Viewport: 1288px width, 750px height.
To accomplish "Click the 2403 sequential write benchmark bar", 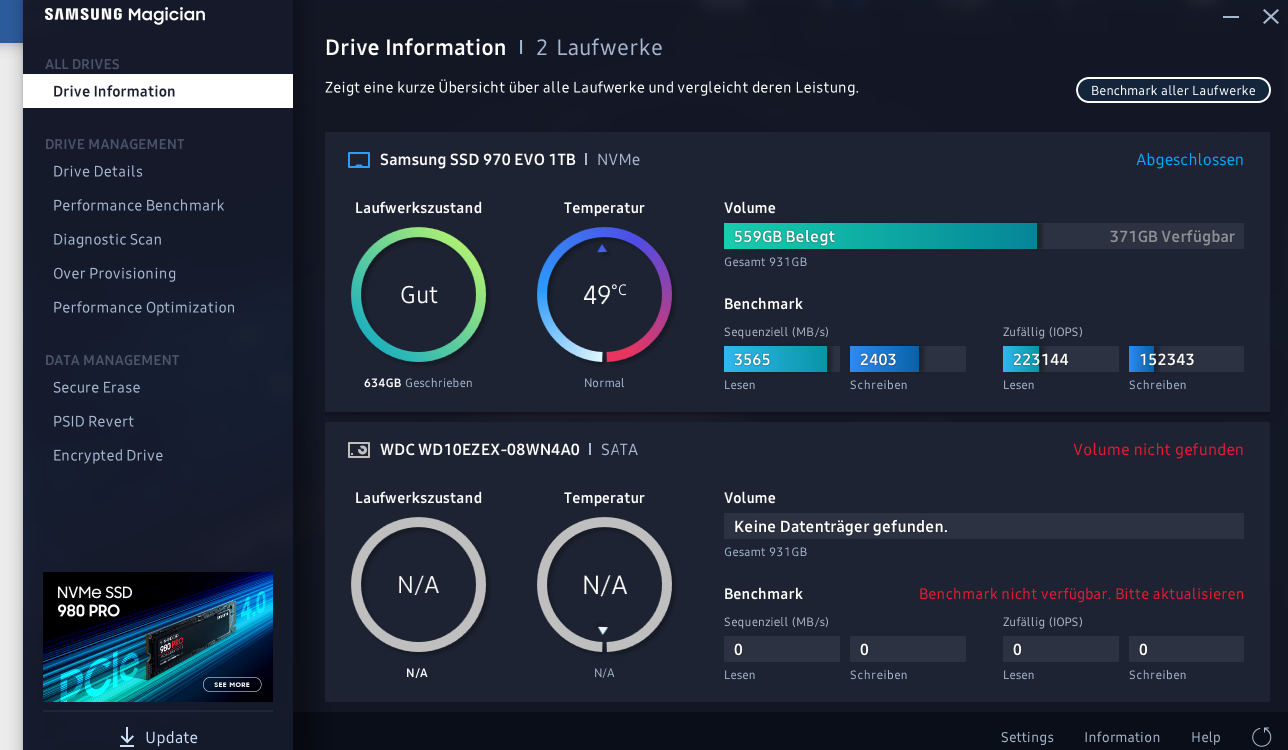I will point(908,359).
